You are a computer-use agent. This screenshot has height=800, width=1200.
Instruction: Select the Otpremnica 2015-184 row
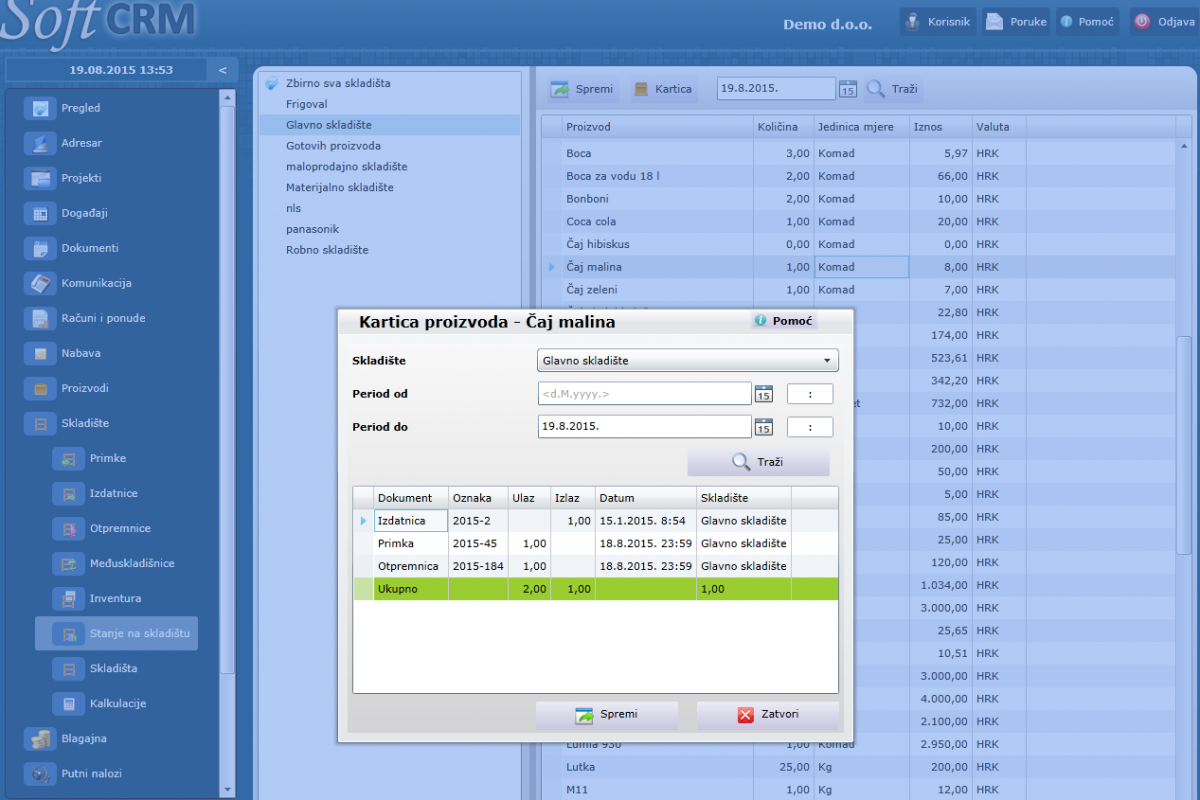coord(596,567)
